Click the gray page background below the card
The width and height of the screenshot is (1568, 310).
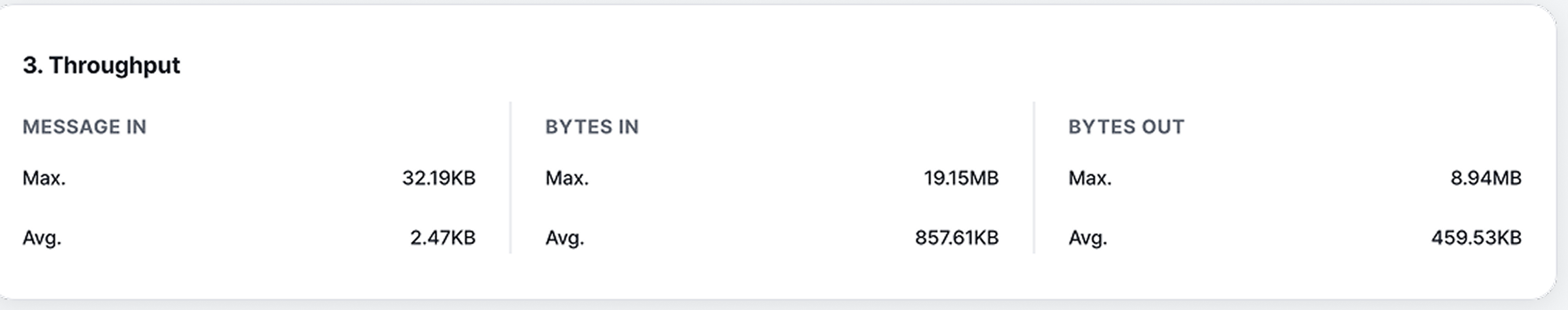click(x=784, y=305)
